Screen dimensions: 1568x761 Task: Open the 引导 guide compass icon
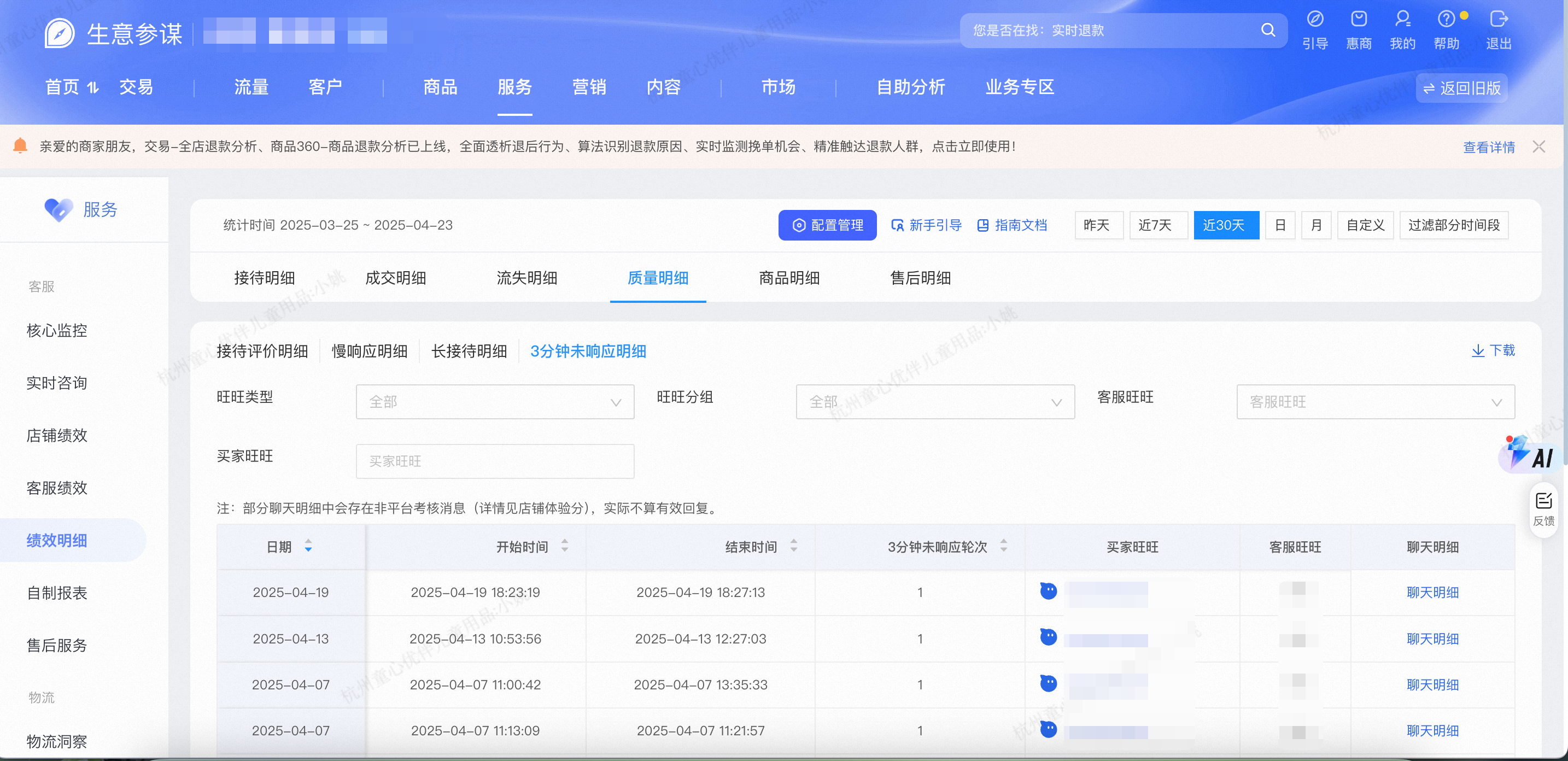point(1315,20)
